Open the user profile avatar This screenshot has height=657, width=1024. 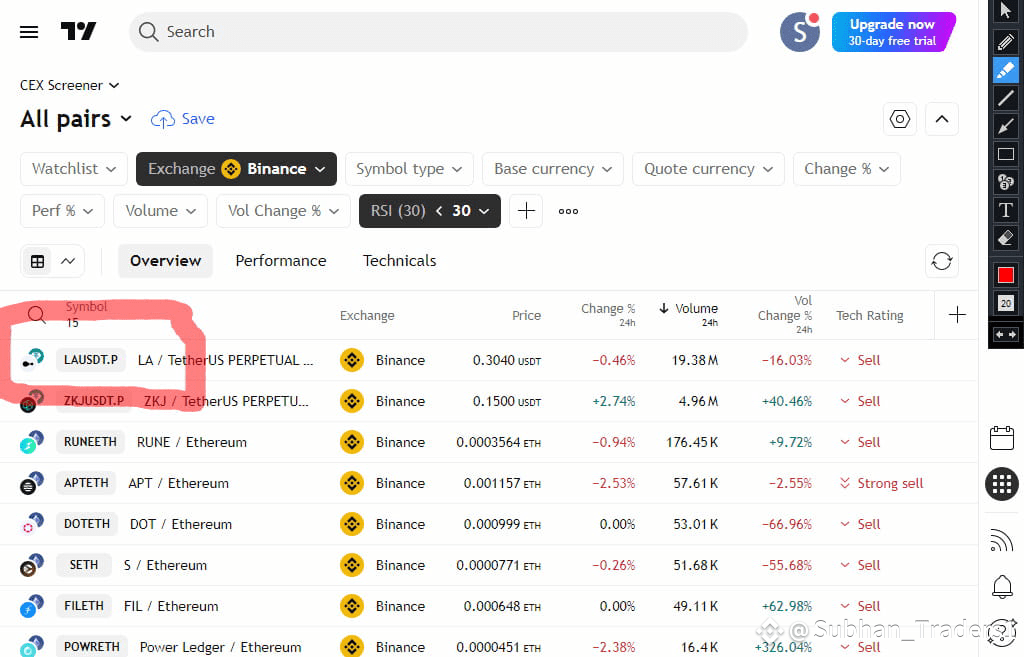click(799, 31)
